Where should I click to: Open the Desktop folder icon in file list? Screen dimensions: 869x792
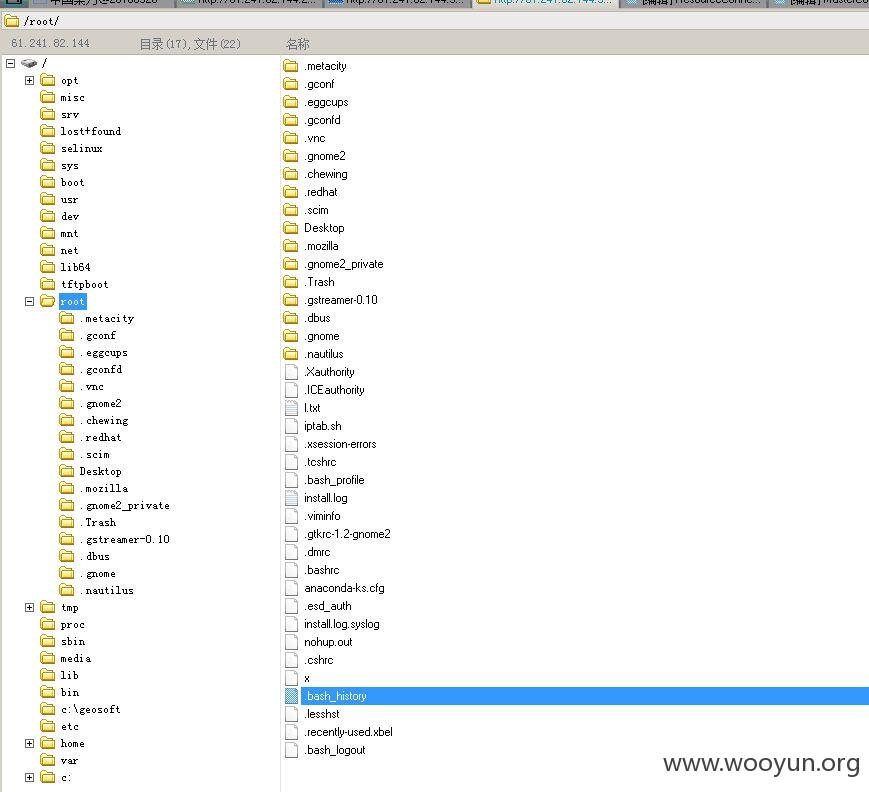pos(290,228)
